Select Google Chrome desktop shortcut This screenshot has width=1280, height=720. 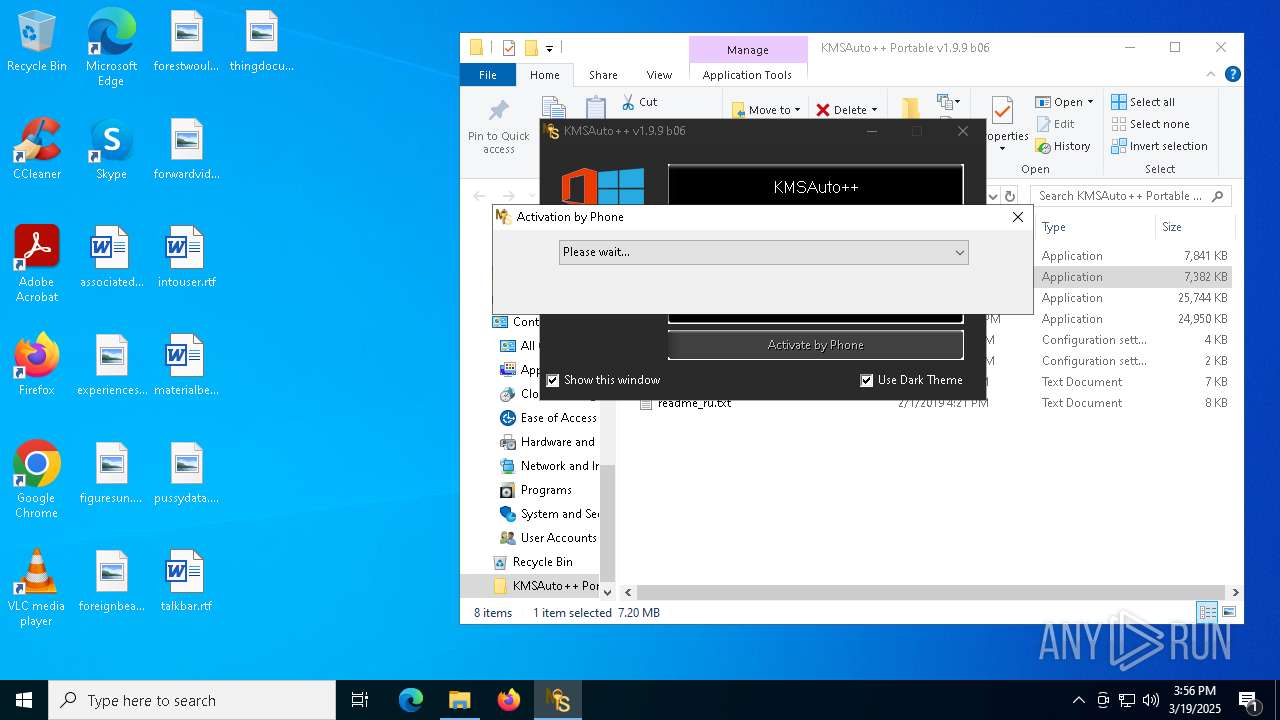tap(36, 480)
